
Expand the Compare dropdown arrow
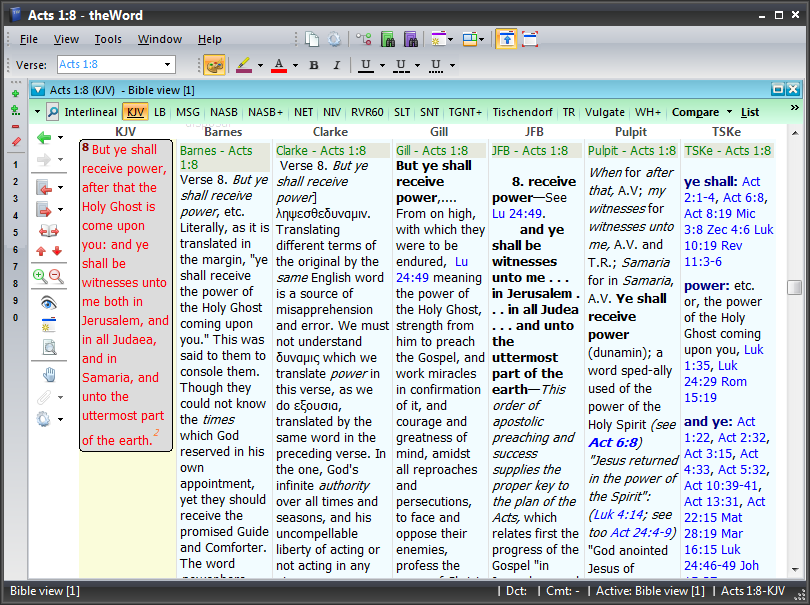pyautogui.click(x=729, y=112)
